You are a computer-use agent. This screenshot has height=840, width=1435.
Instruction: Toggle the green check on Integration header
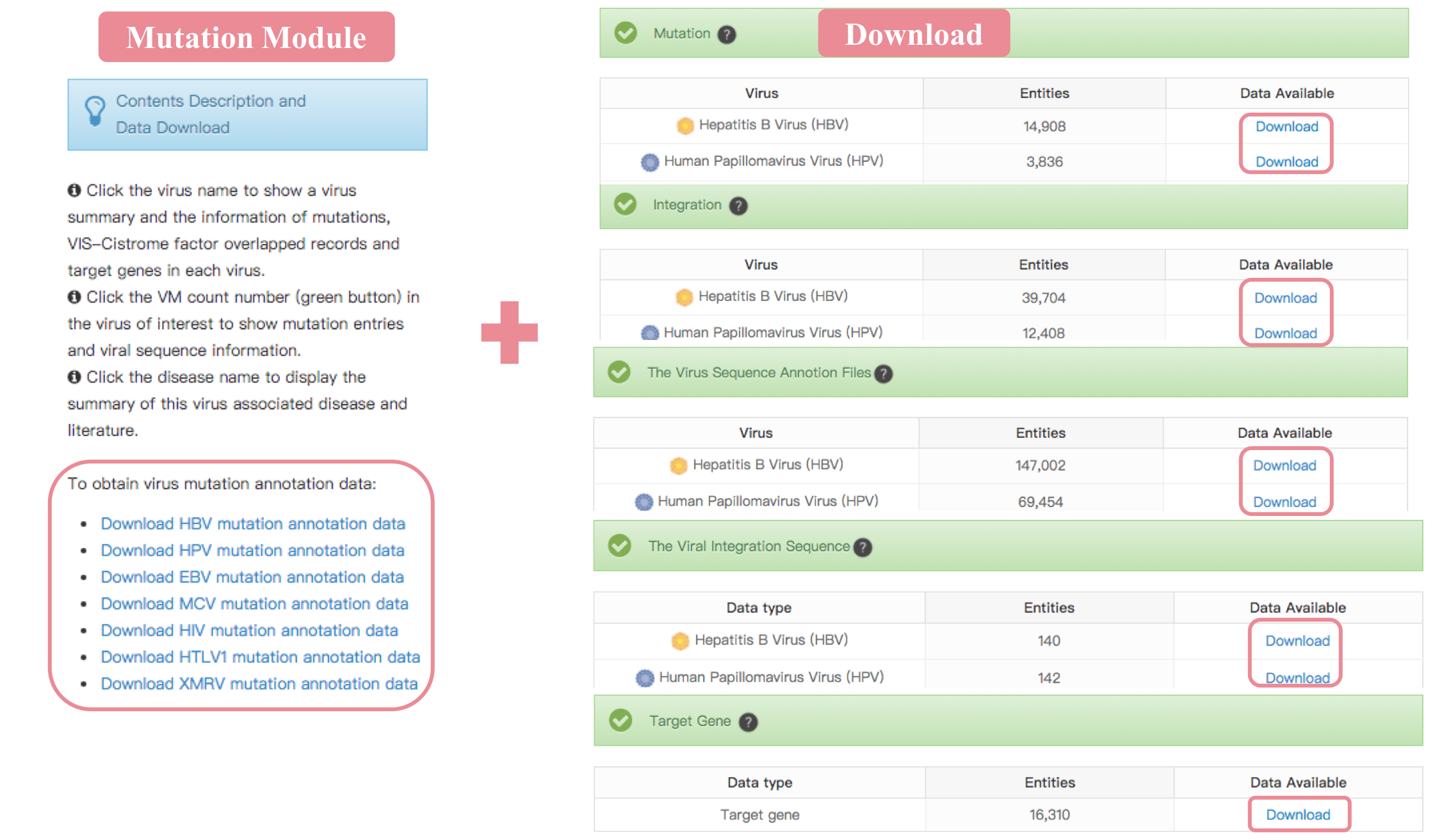pyautogui.click(x=625, y=204)
